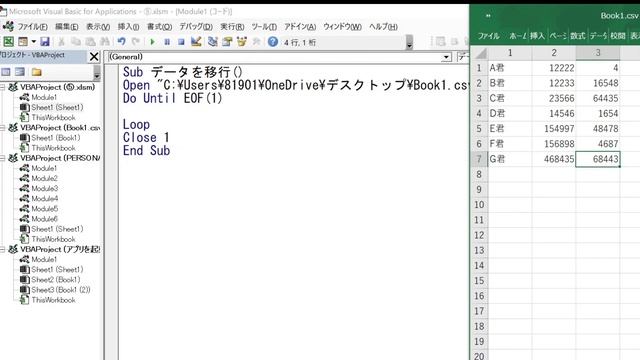Click the Break pause icon
Viewport: 640px width, 360px height.
click(167, 42)
